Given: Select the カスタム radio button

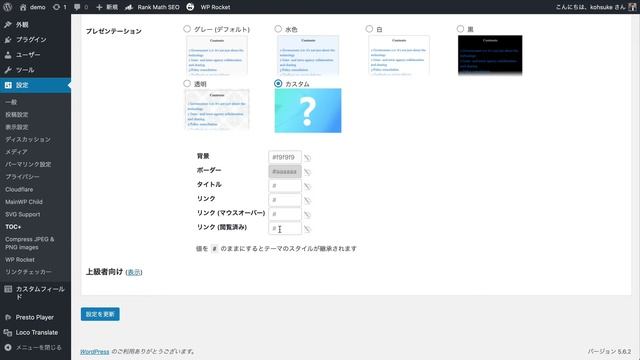Looking at the screenshot, I should (278, 83).
